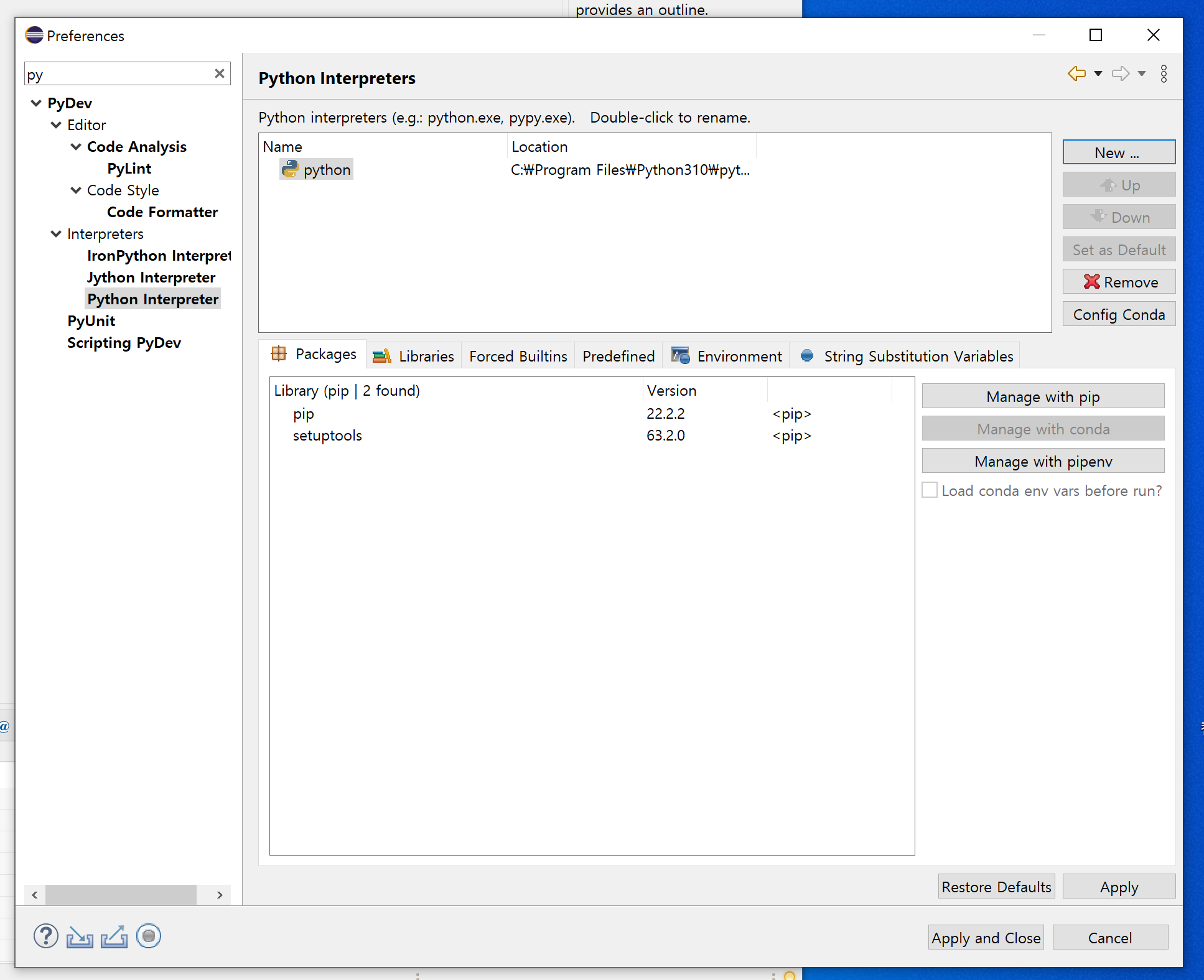Switch to the Libraries tab
1204x980 pixels.
[x=414, y=356]
